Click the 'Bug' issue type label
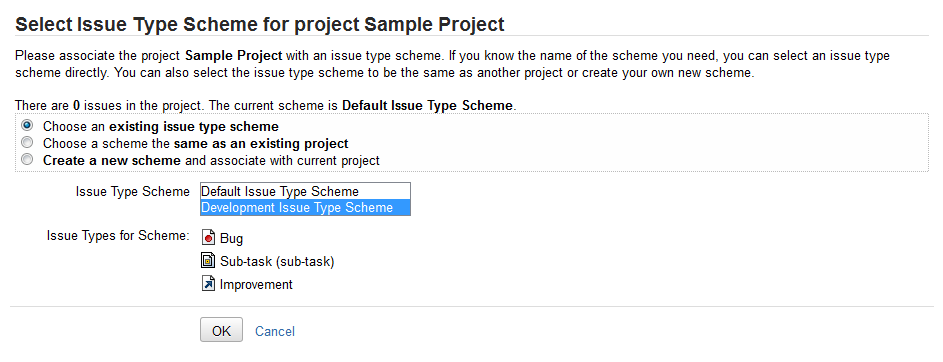This screenshot has width=943, height=362. 232,239
